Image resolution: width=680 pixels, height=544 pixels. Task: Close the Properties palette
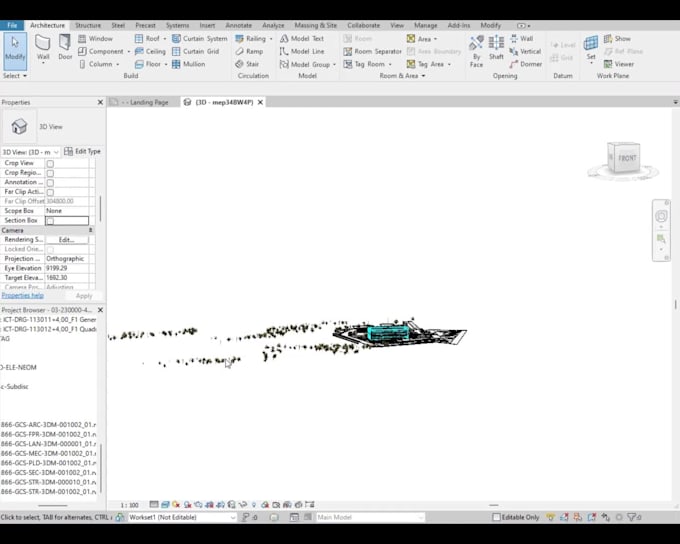pos(100,102)
